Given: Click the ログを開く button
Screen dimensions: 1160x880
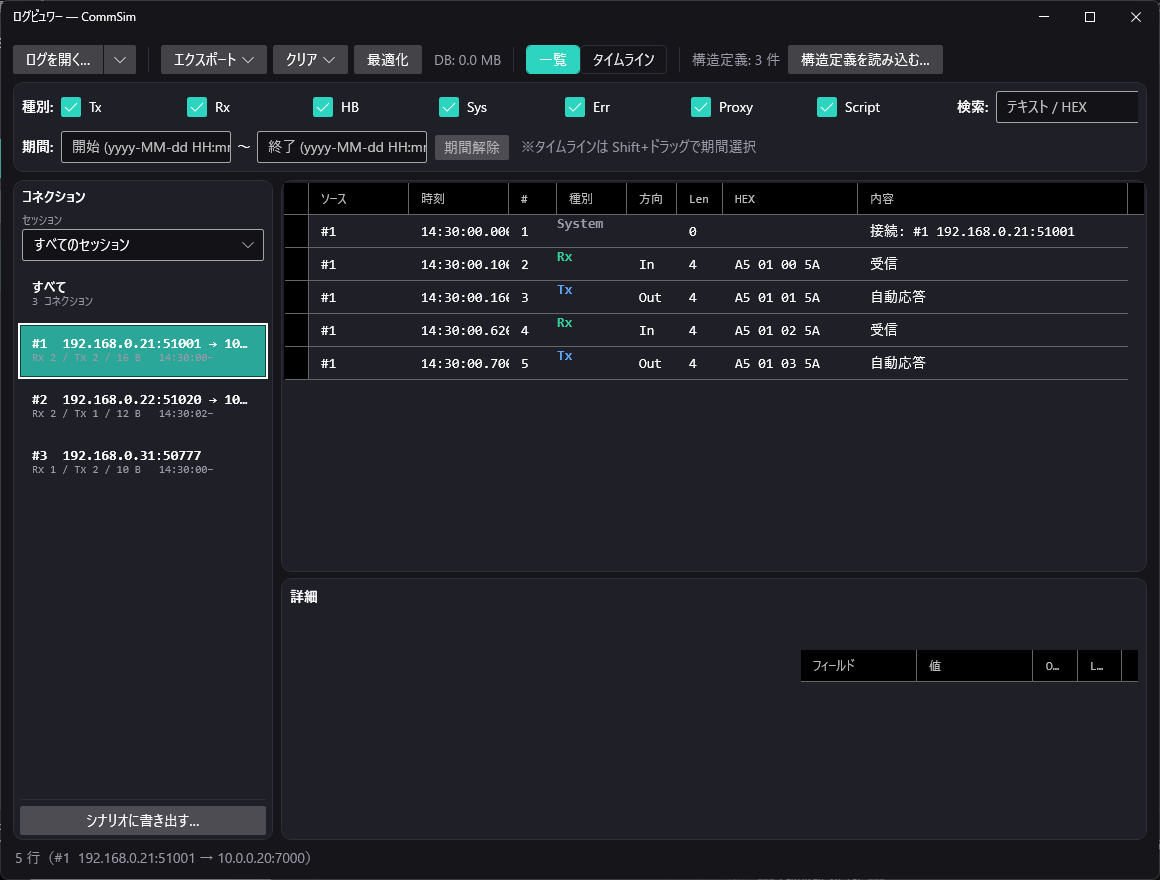Looking at the screenshot, I should [x=58, y=60].
